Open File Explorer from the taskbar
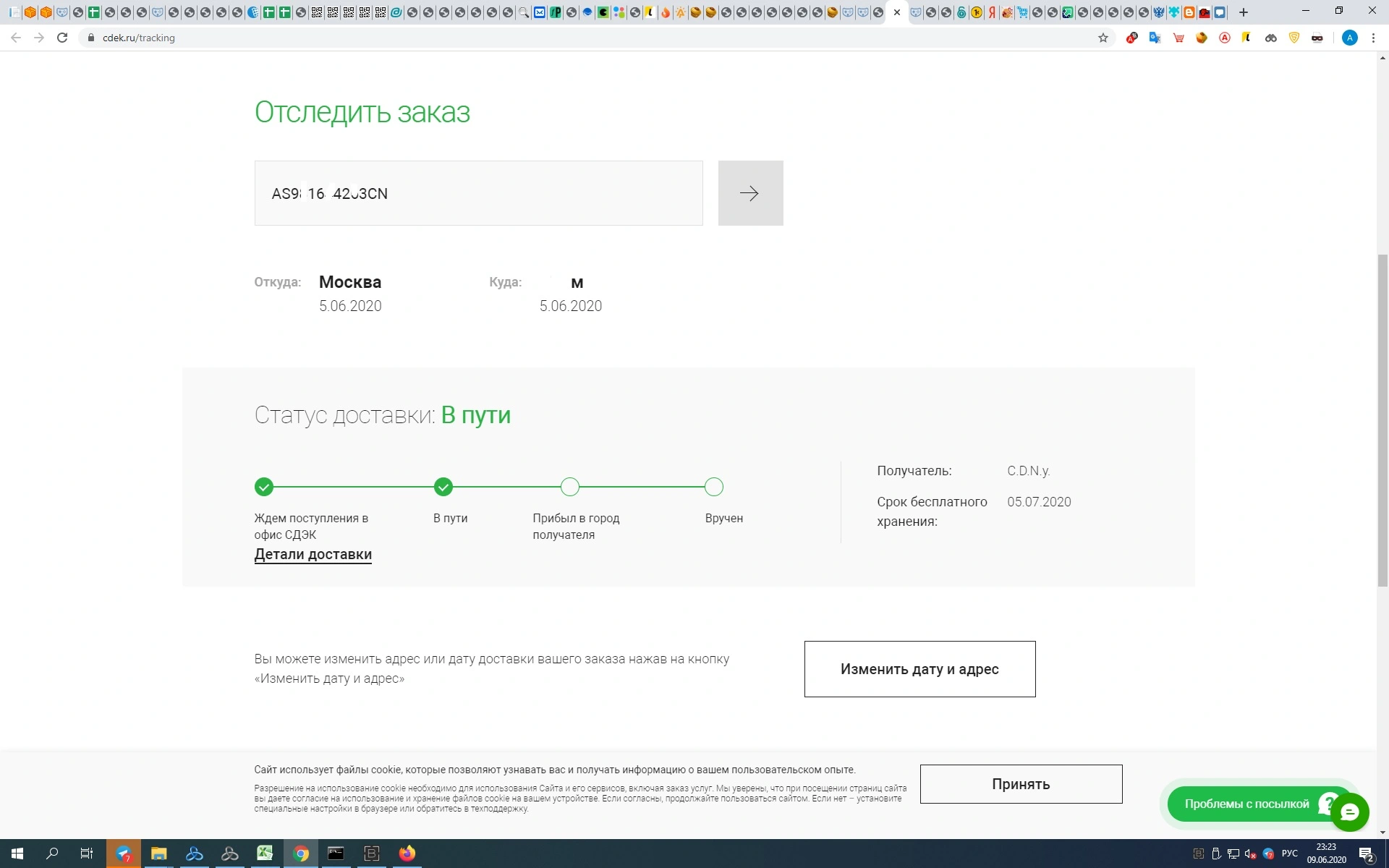 (159, 854)
